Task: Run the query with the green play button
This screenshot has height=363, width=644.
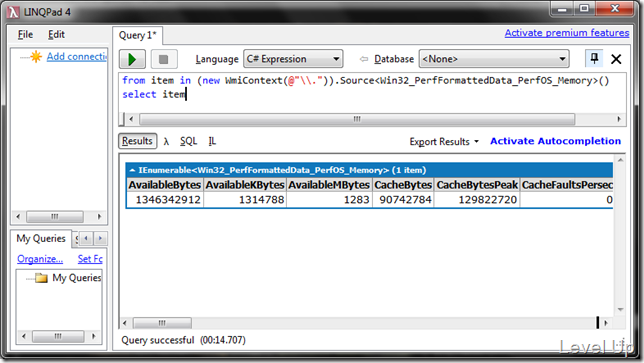Action: [132, 59]
